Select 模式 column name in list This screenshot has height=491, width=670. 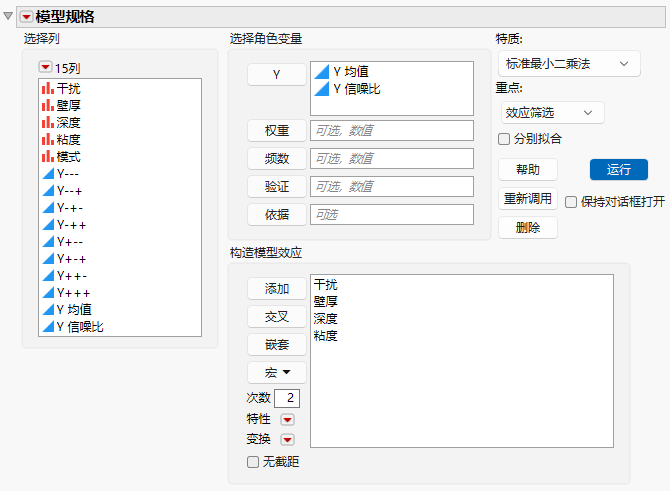pos(68,157)
